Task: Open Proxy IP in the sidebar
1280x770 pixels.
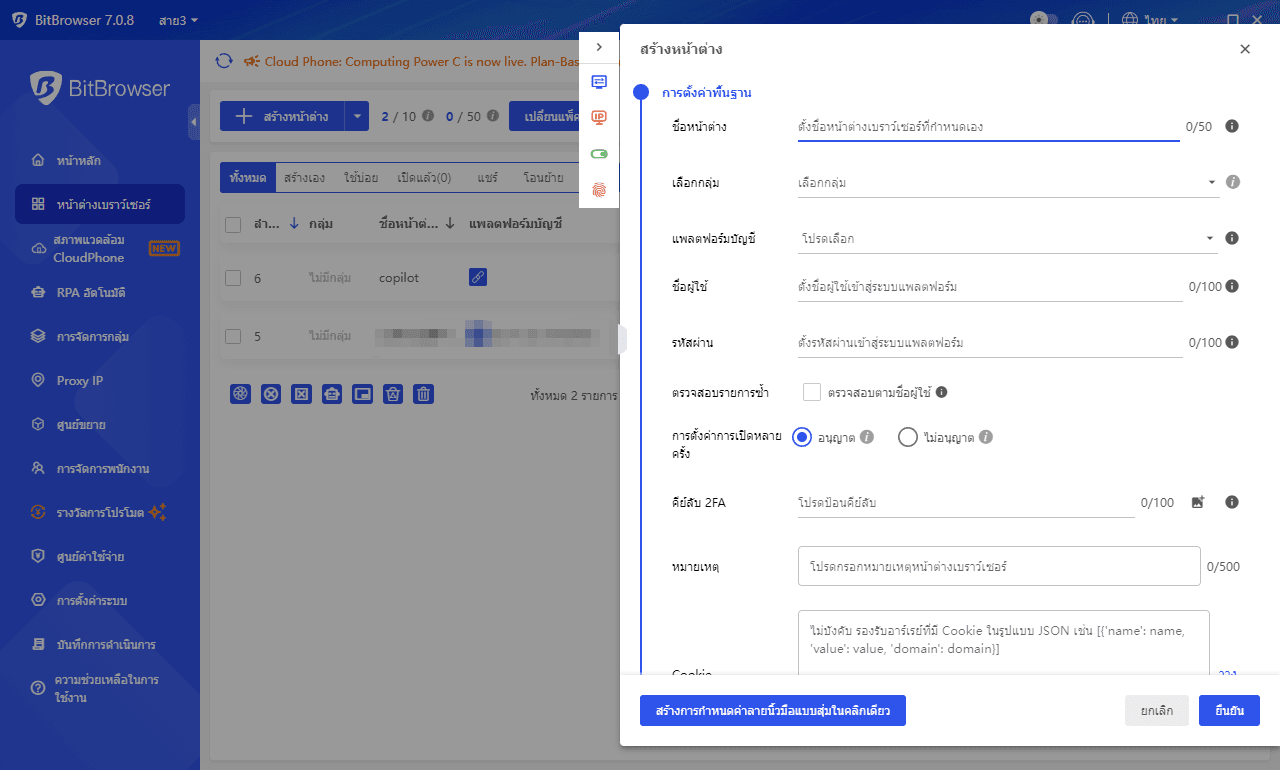Action: point(80,381)
